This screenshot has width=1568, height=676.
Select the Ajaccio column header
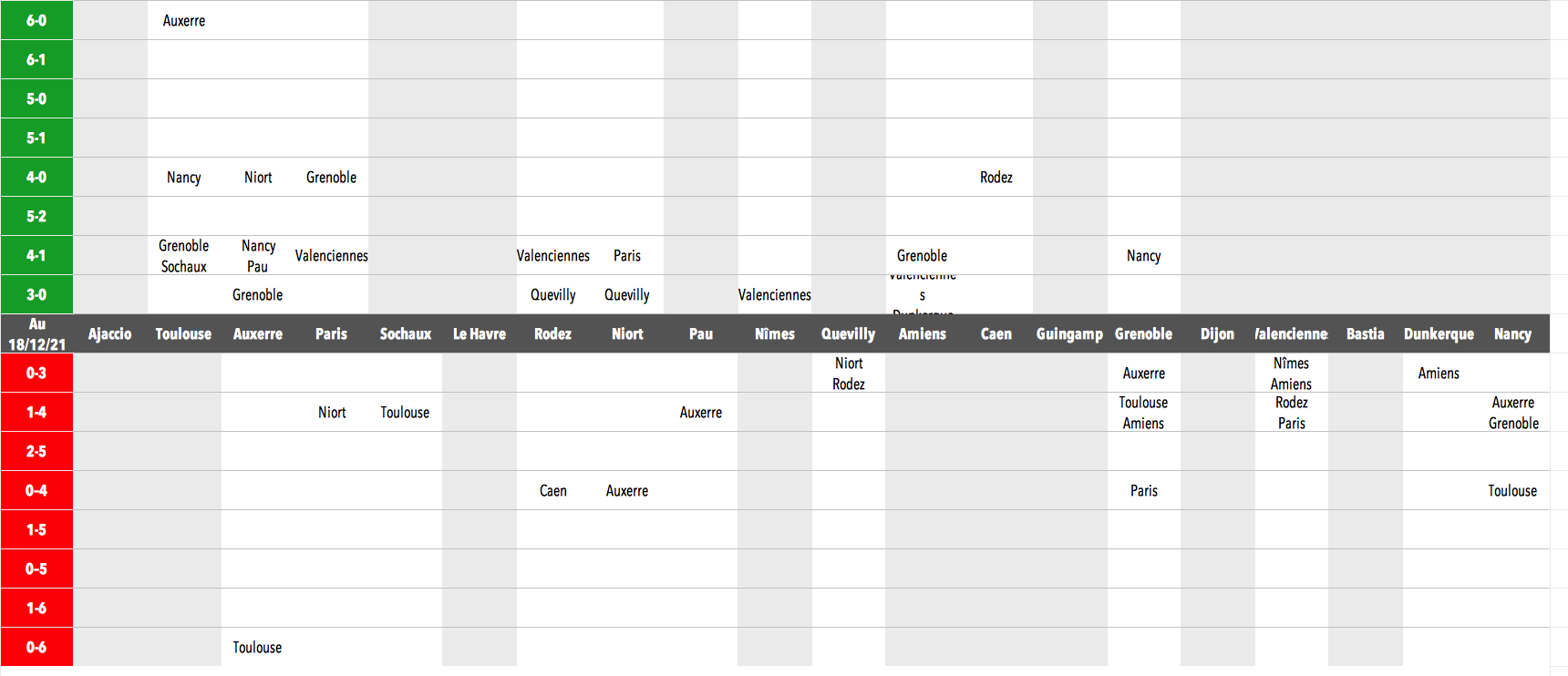[110, 333]
